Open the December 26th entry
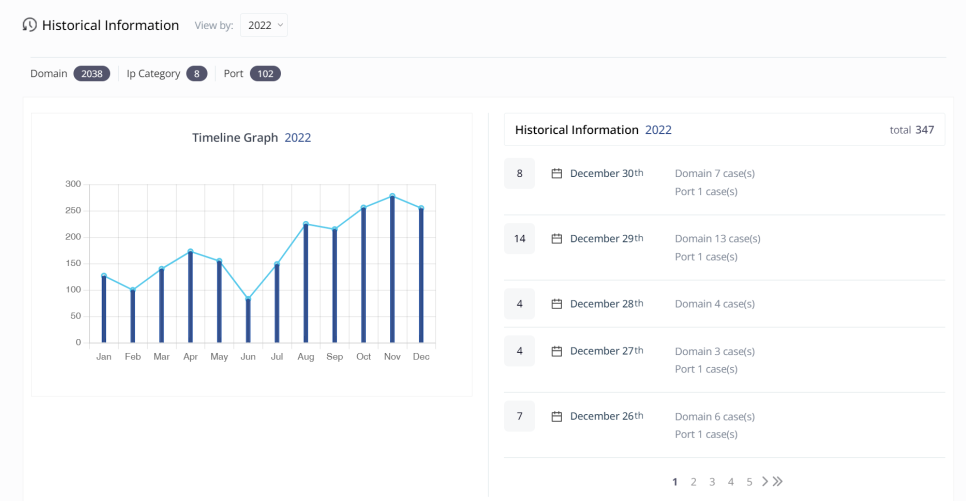The image size is (966, 501). (724, 425)
